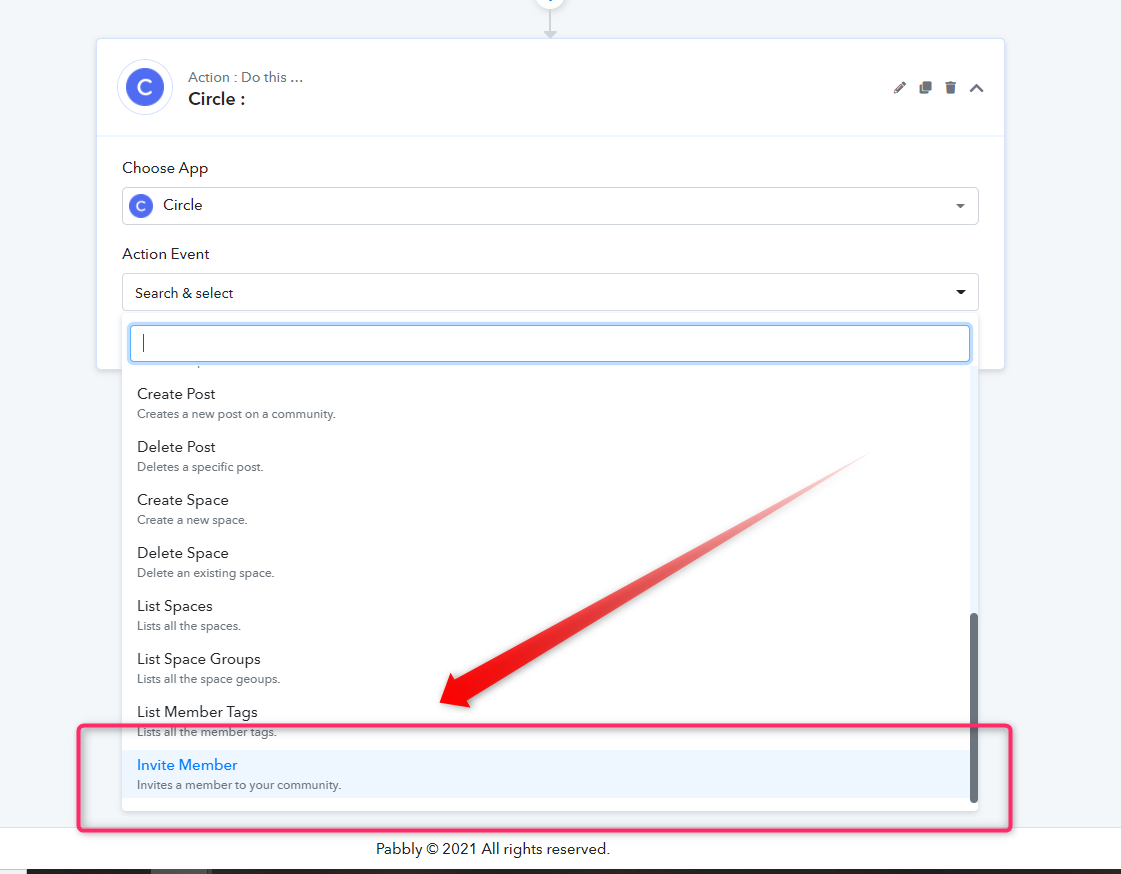The image size is (1121, 874).
Task: Click 'Deletes a specific post.' description
Action: (x=200, y=467)
